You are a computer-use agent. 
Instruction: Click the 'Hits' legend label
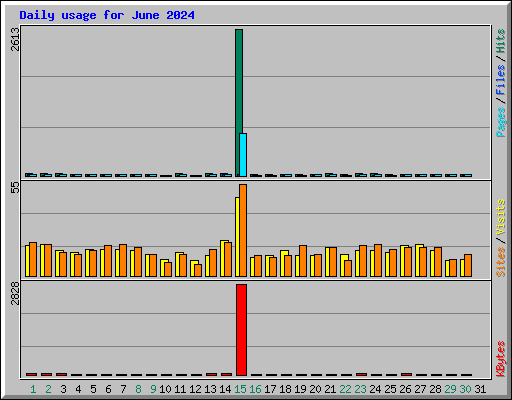pos(500,41)
